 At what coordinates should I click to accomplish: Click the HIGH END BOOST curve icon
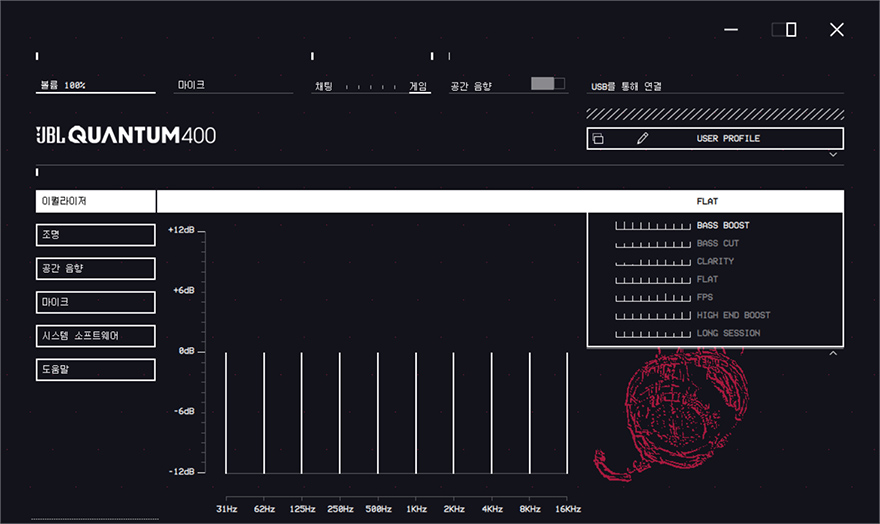tap(653, 315)
